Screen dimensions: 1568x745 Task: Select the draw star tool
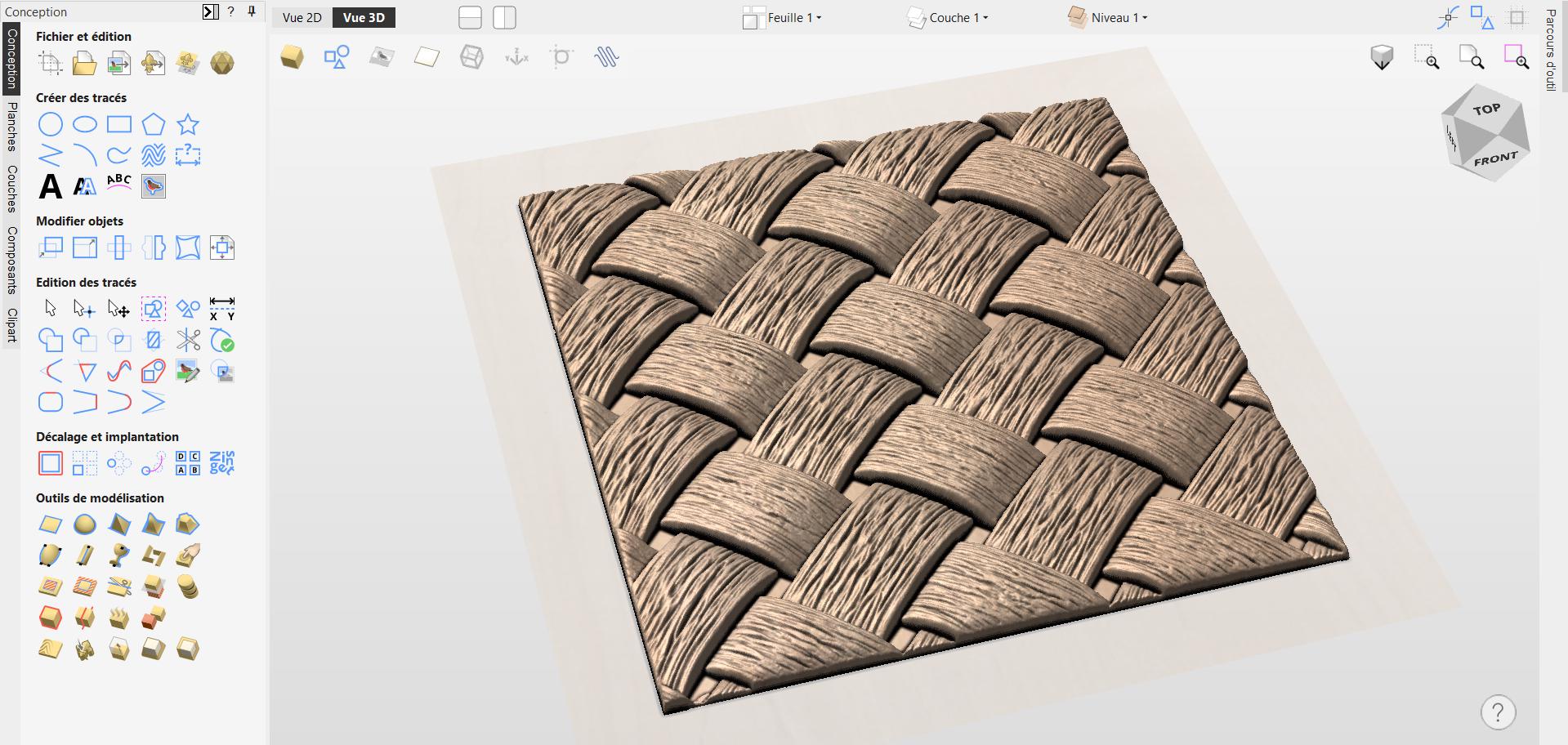tap(188, 124)
